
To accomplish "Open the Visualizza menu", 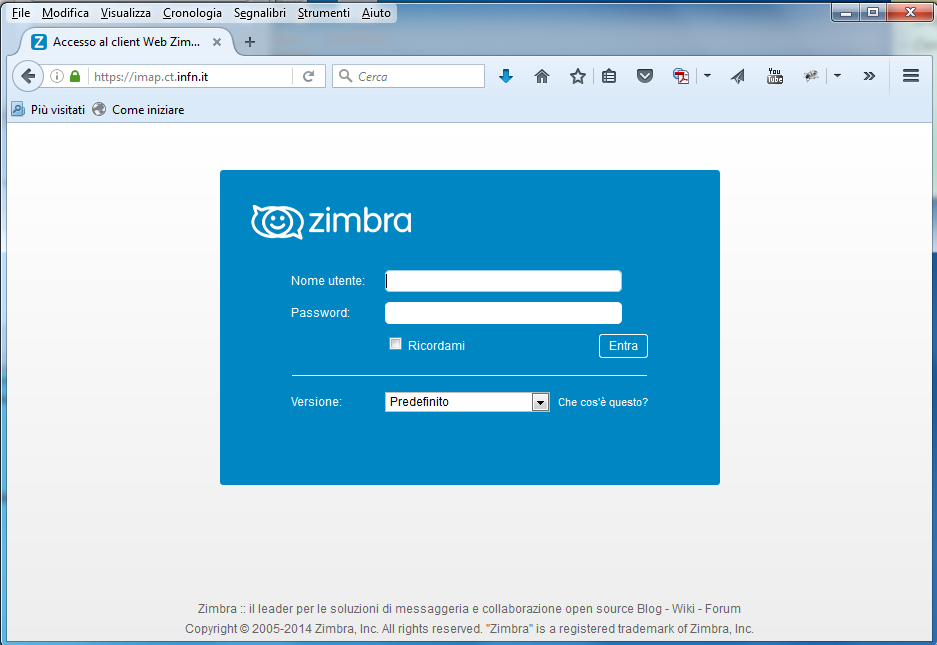I will 125,13.
